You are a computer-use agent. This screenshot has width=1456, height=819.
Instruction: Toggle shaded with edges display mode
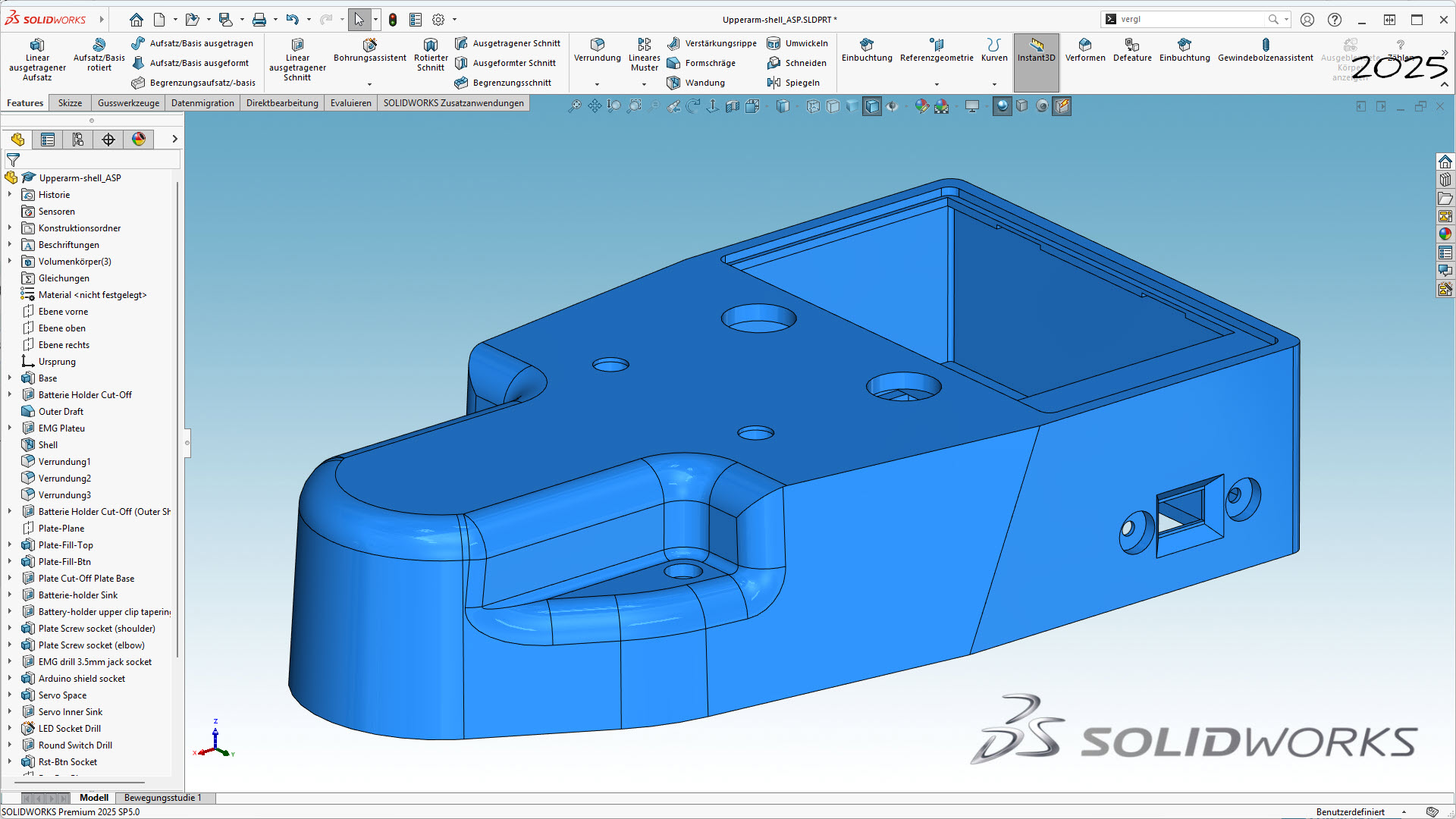tap(872, 106)
